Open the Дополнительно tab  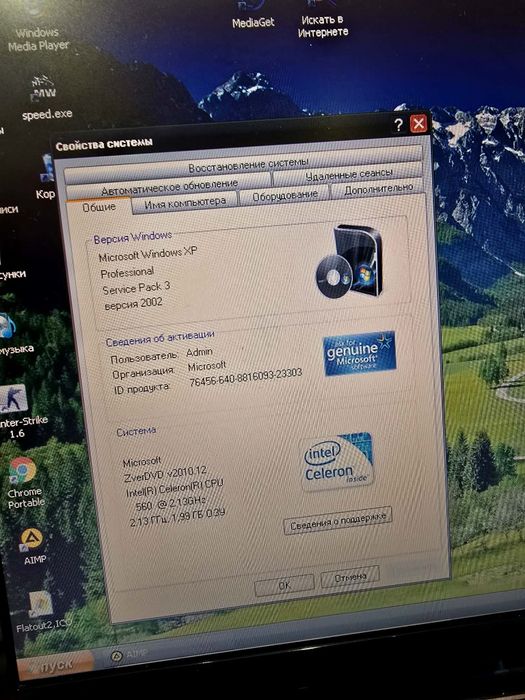pyautogui.click(x=379, y=189)
